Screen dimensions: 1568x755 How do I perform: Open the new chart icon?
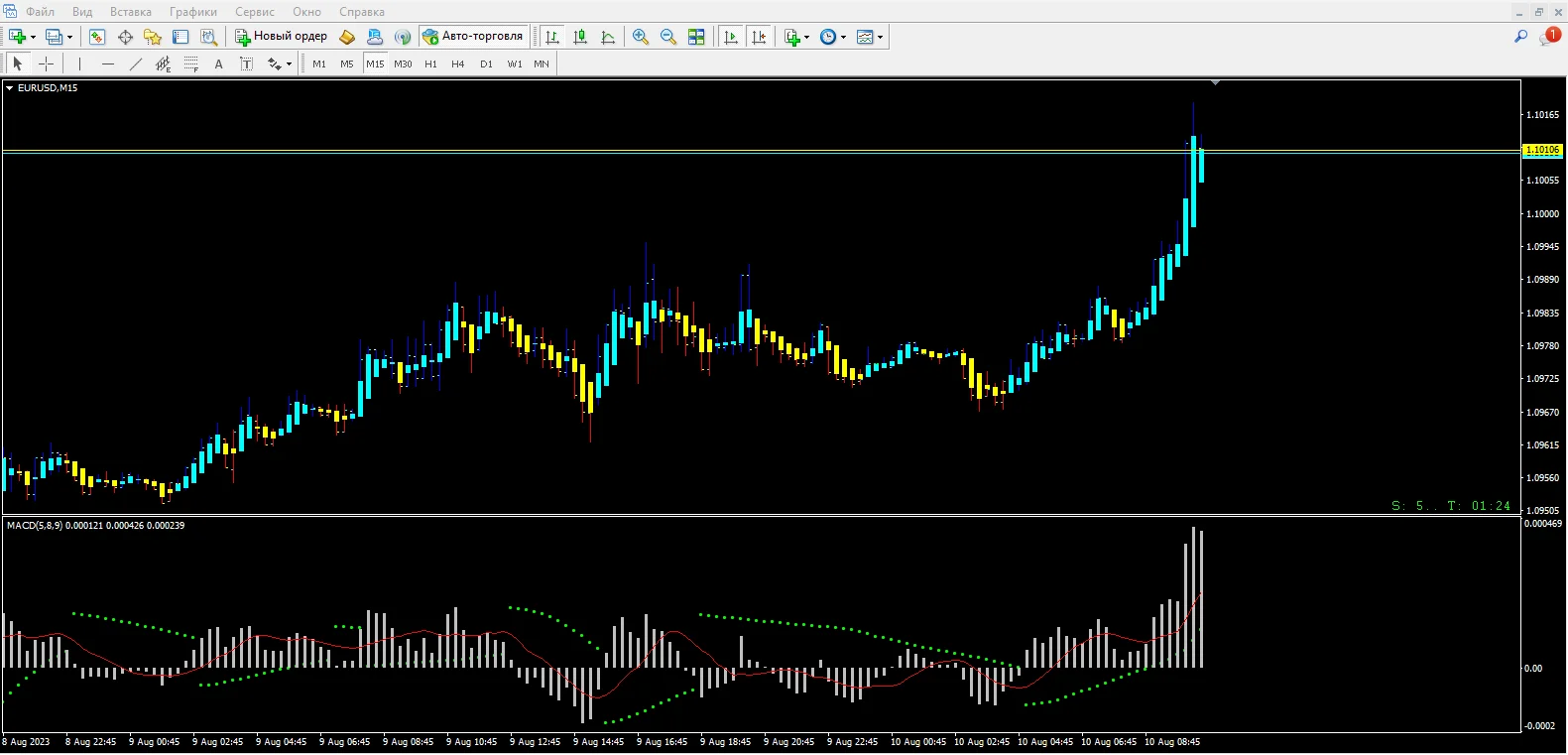[17, 37]
